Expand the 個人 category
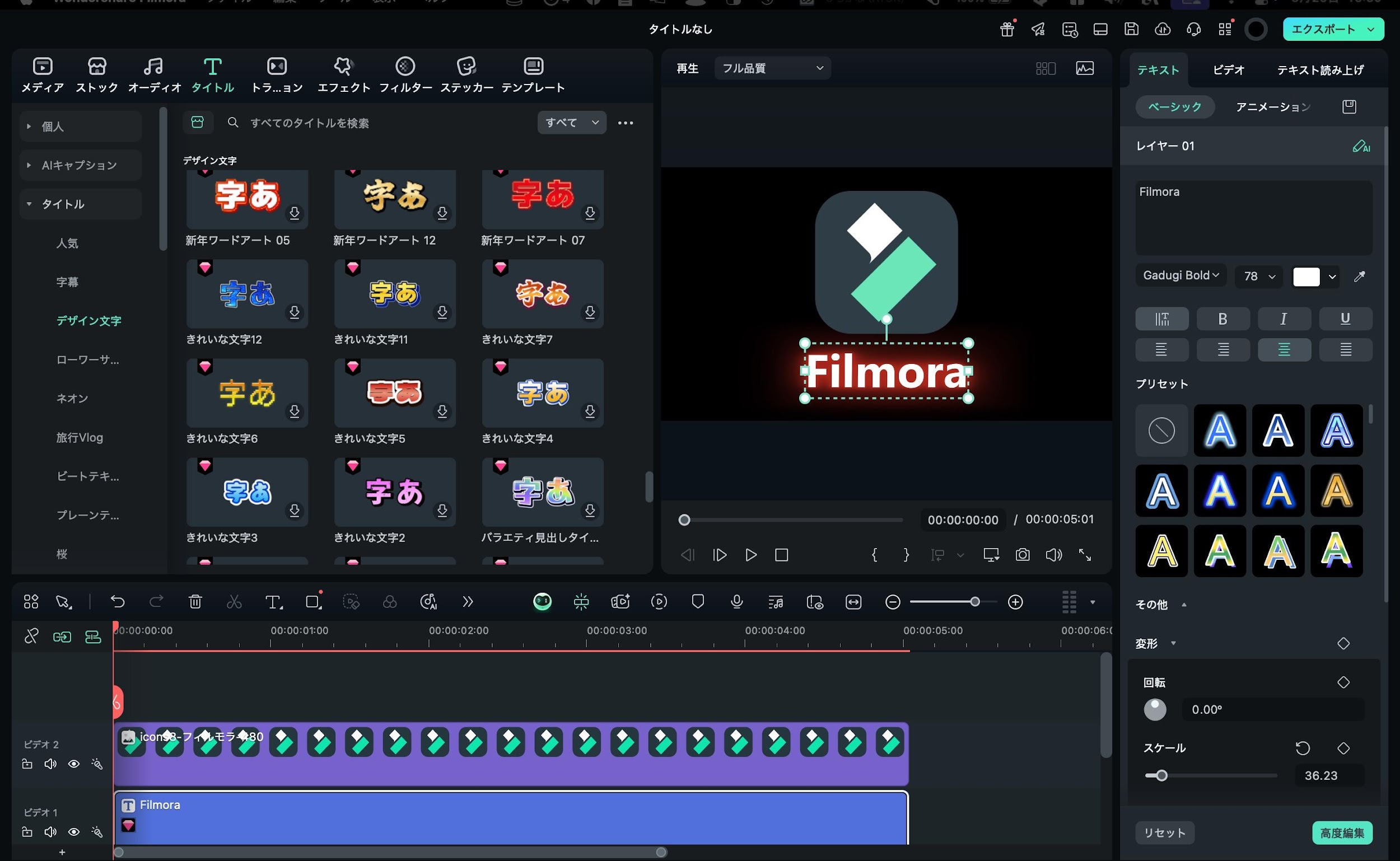The width and height of the screenshot is (1400, 861). (x=80, y=127)
